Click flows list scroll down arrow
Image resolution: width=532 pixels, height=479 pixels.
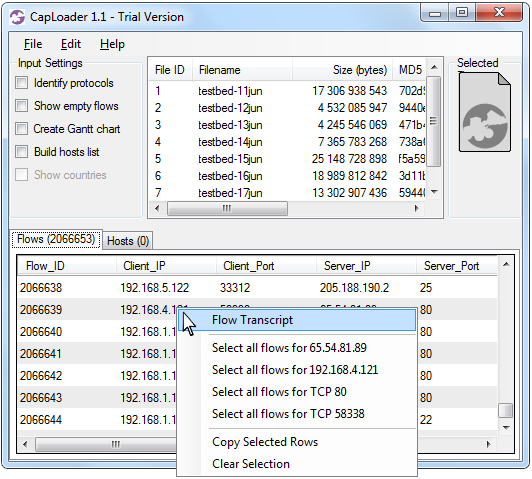tap(506, 427)
